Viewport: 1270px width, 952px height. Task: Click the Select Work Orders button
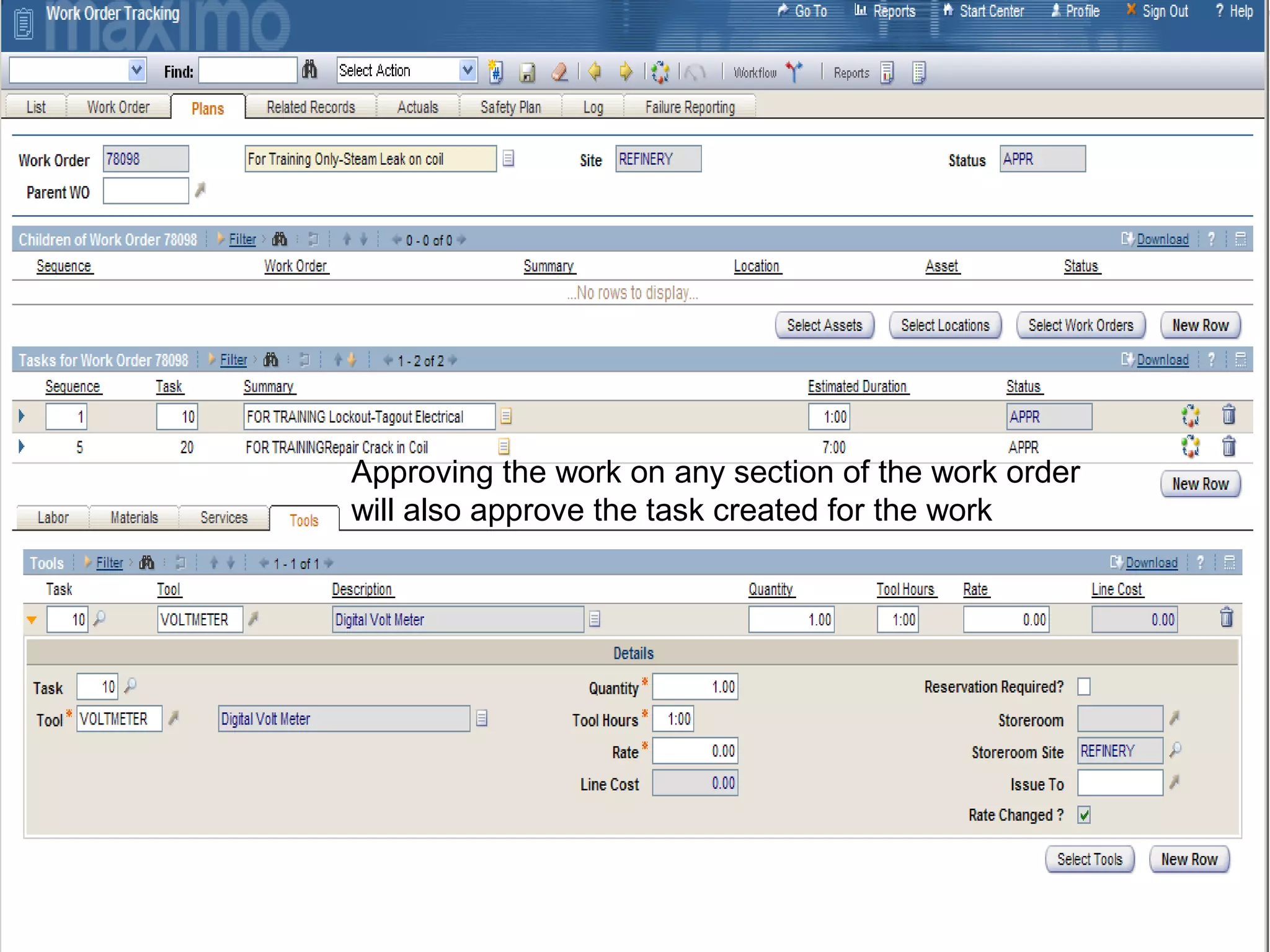pyautogui.click(x=1080, y=325)
